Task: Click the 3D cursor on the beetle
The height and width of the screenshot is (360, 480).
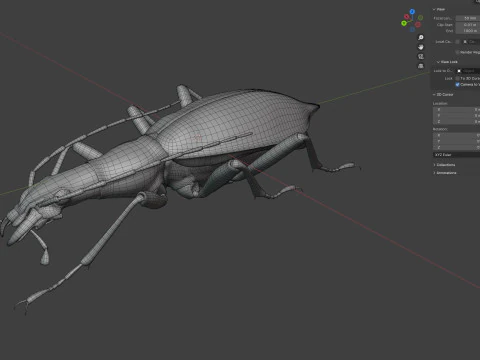Action: (199, 137)
